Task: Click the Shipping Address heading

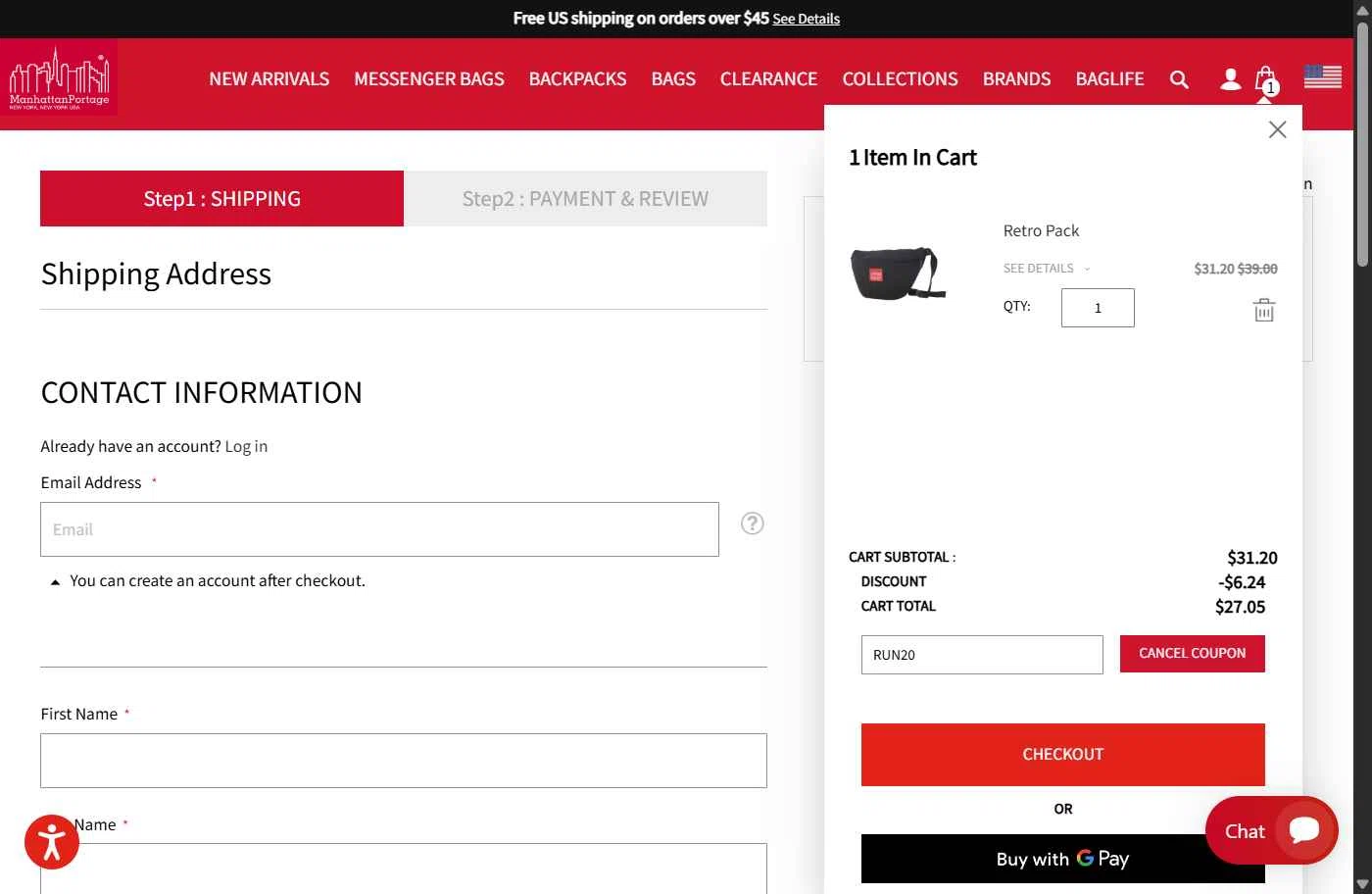Action: tap(156, 274)
